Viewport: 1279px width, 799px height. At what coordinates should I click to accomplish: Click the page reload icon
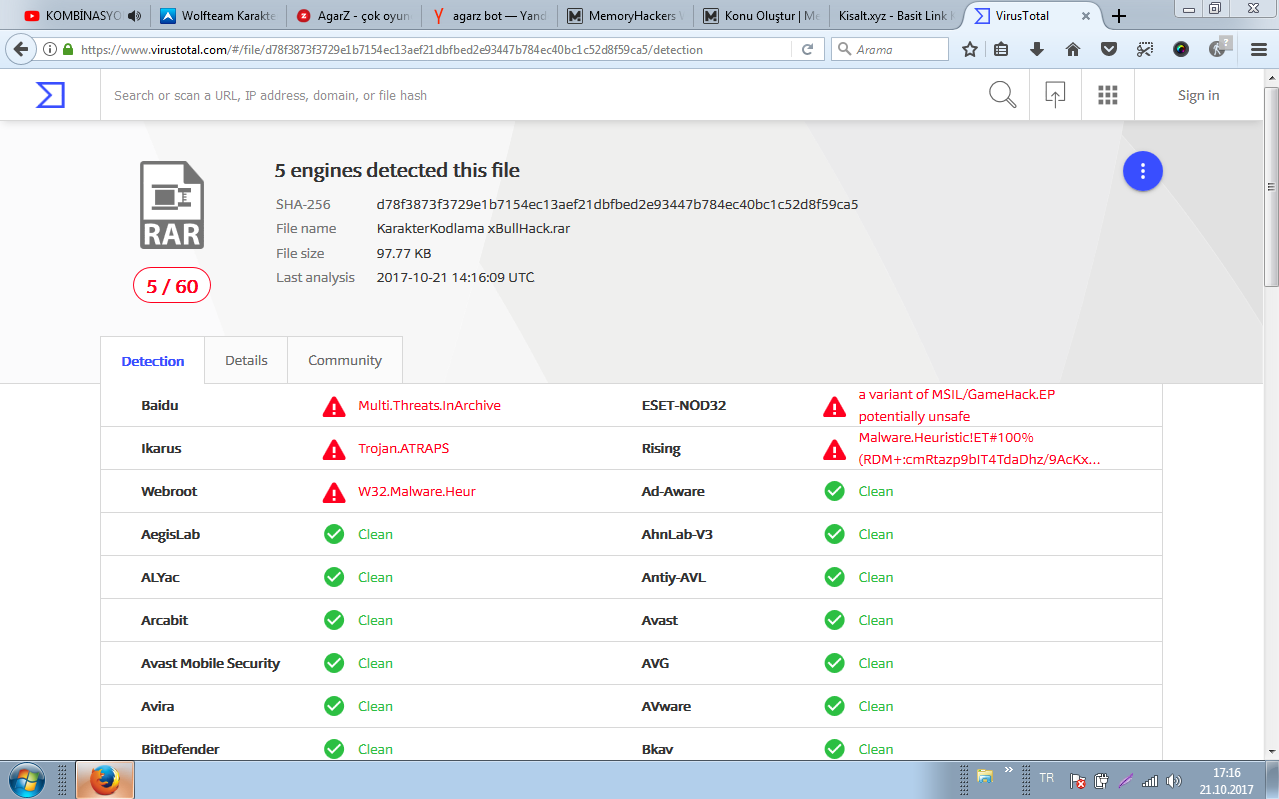[807, 49]
